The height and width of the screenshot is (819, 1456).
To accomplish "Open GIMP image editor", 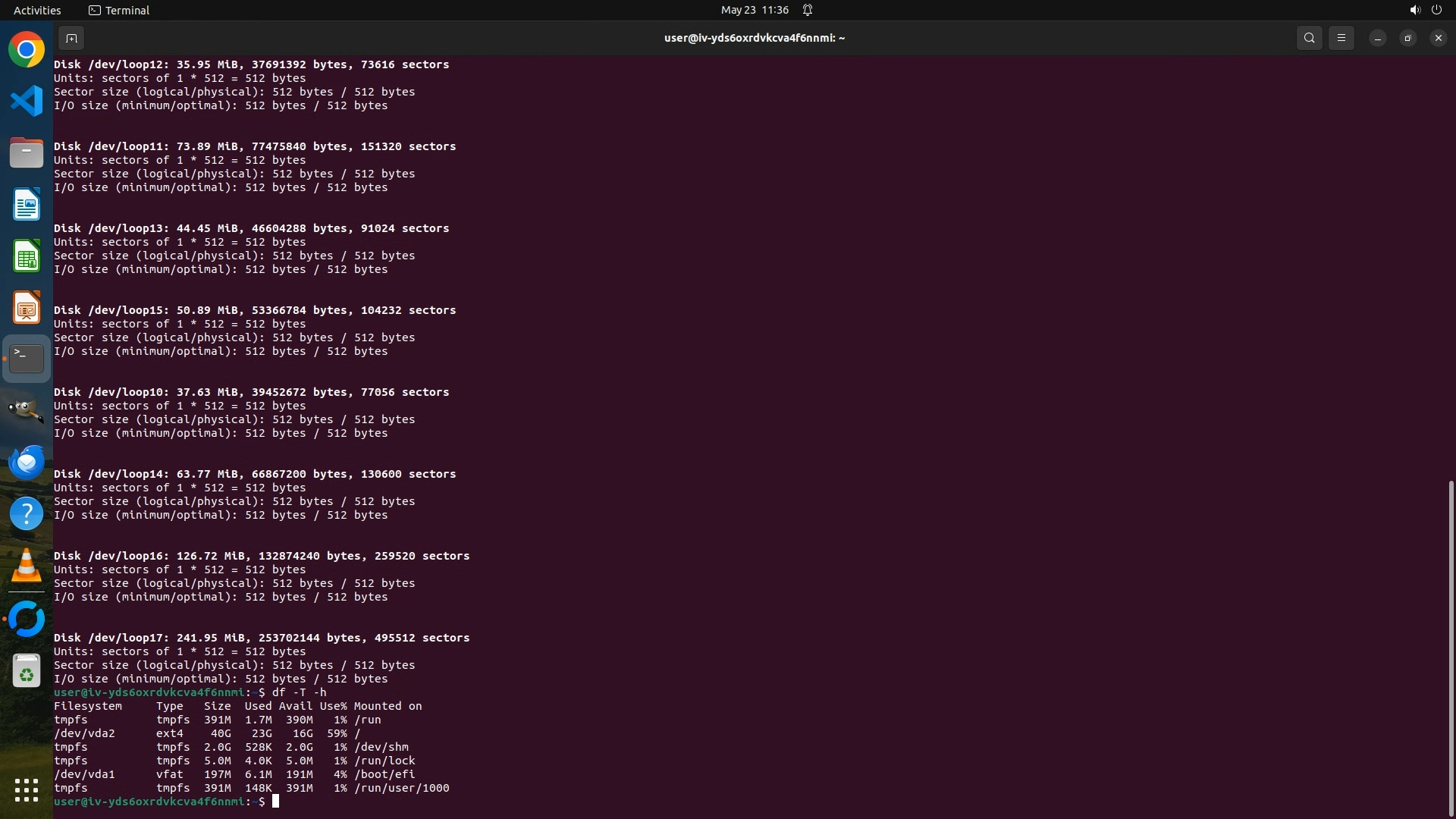I will coord(27,410).
